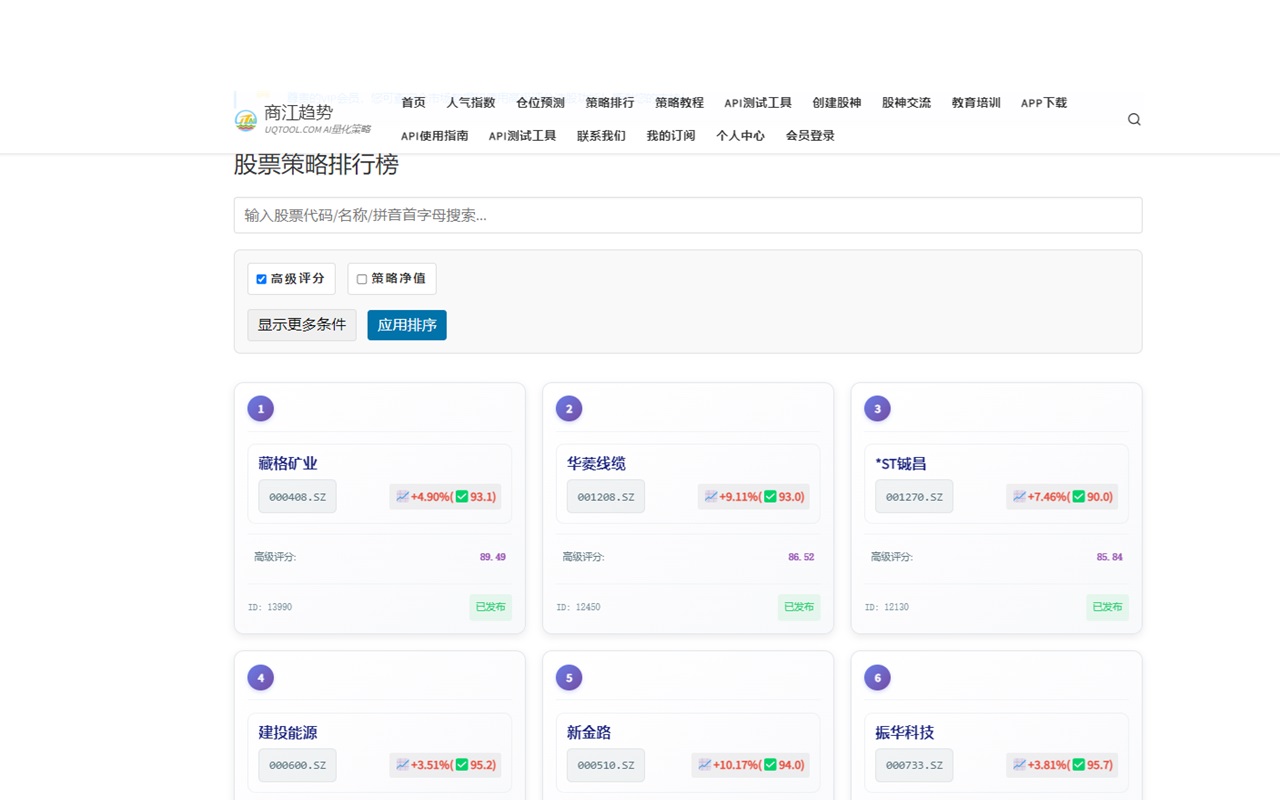Click the magnifying glass search icon
This screenshot has height=800, width=1280.
click(x=1134, y=118)
